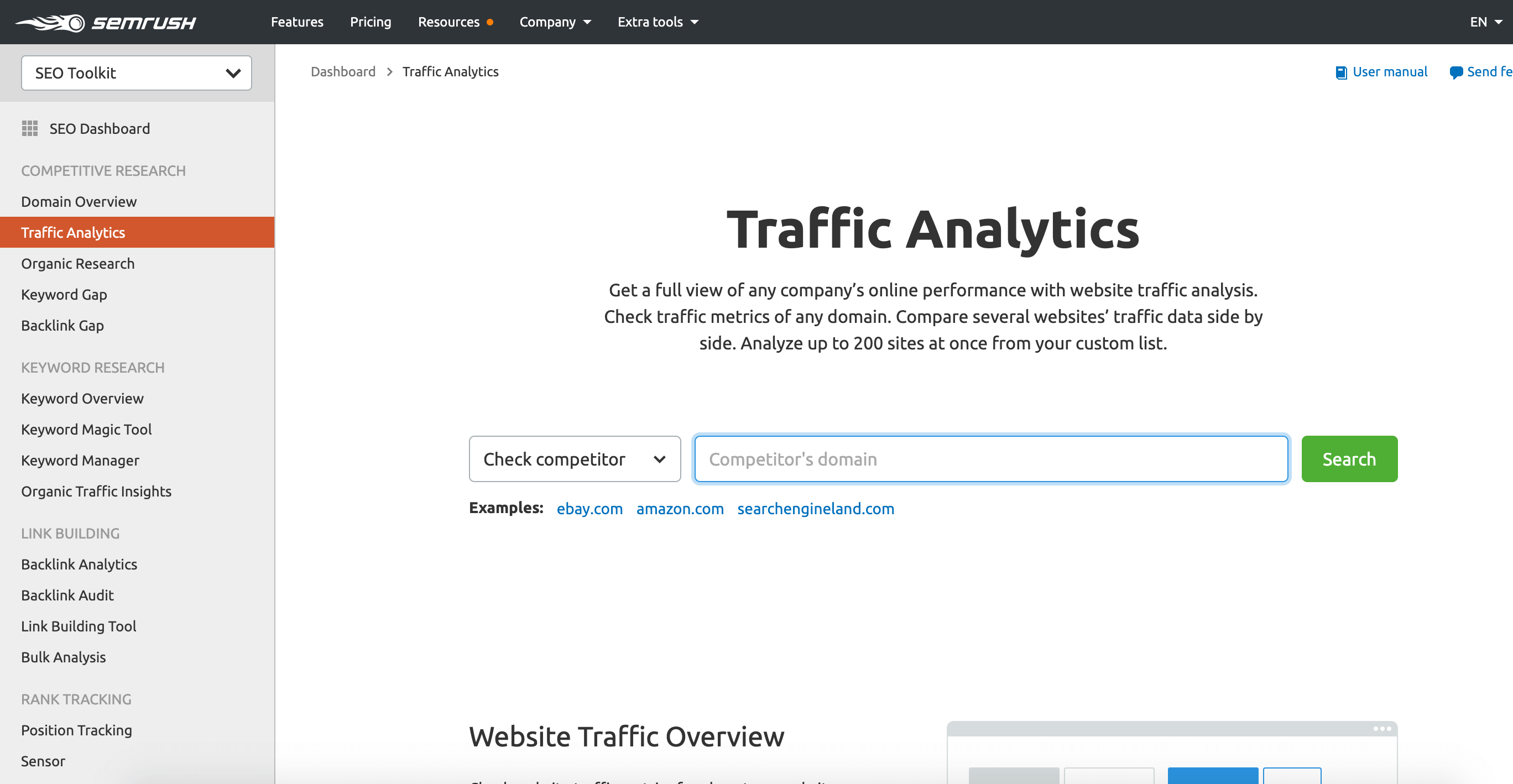Focus the Competitor's domain input field
This screenshot has width=1513, height=784.
tap(991, 459)
